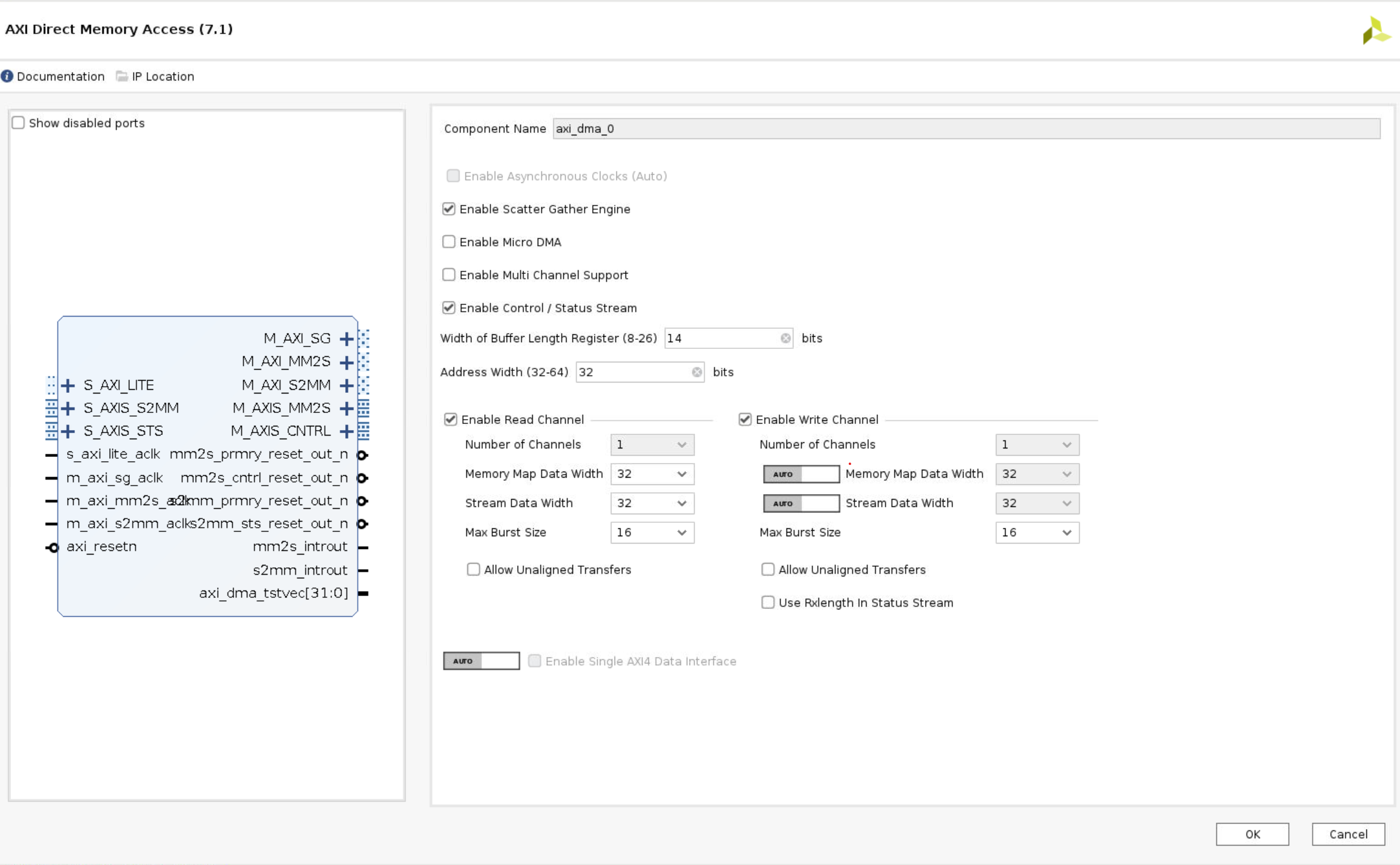Enable Multi Channel Support checkbox
This screenshot has height=865, width=1400.
pos(449,275)
